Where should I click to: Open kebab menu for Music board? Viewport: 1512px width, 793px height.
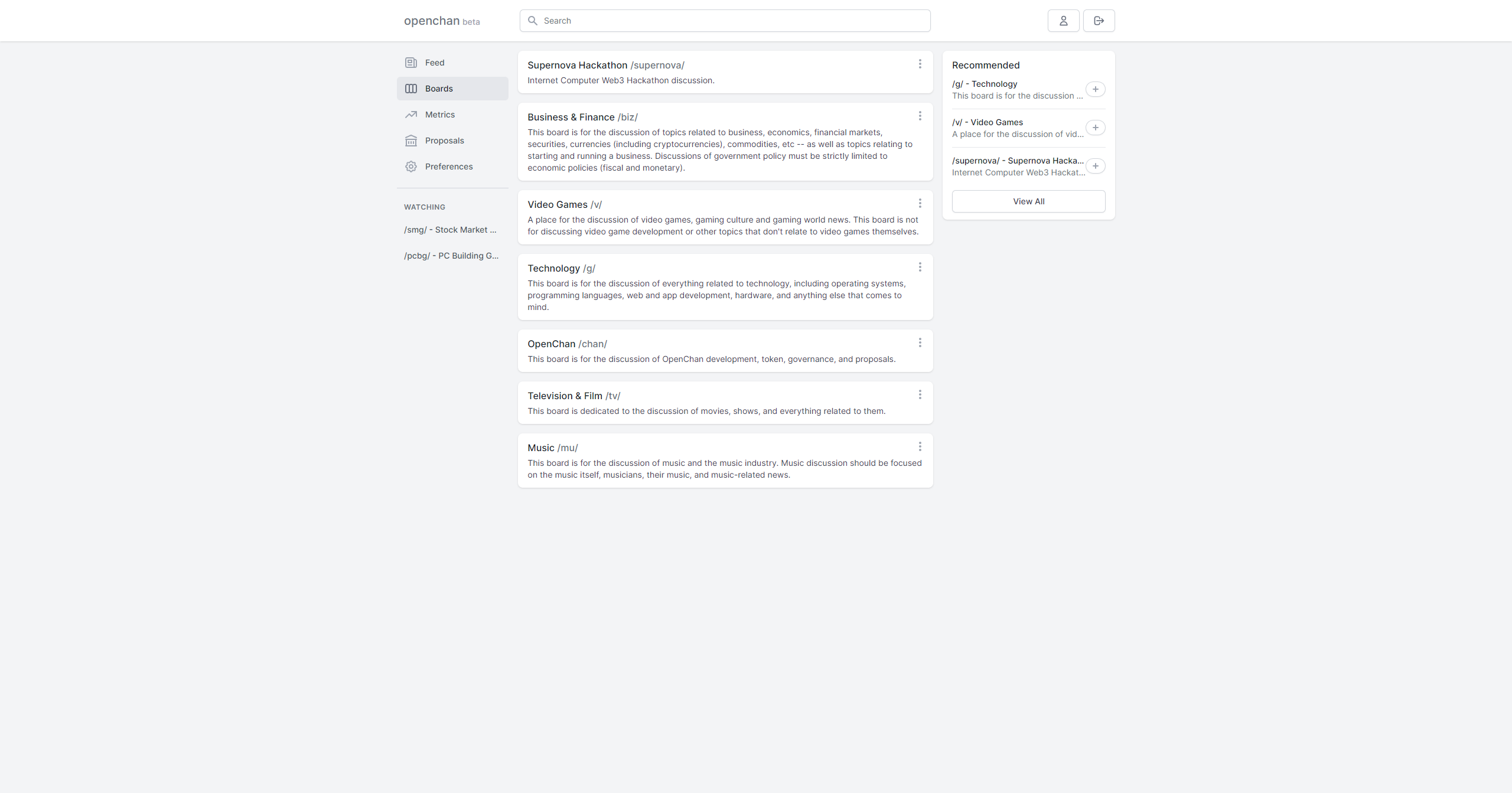tap(920, 446)
